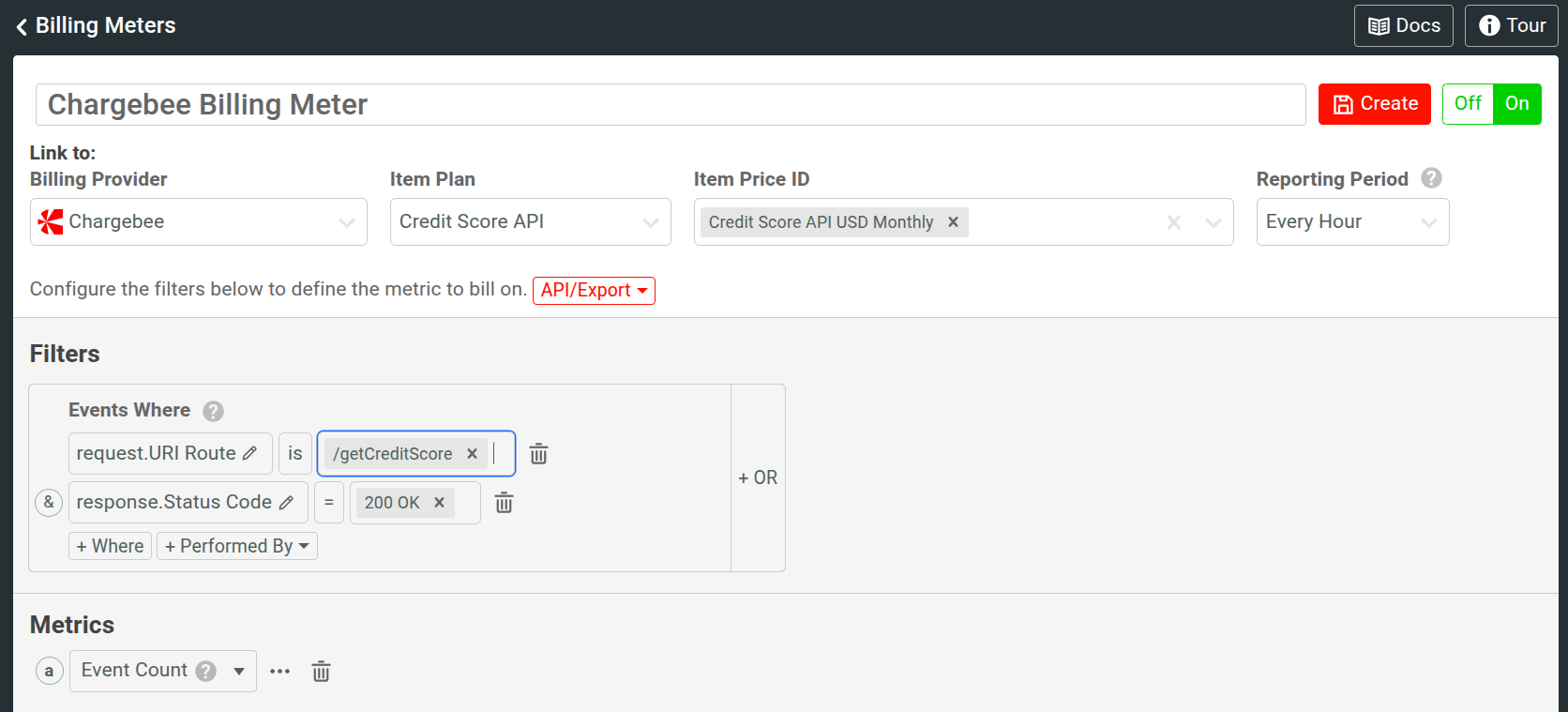This screenshot has height=712, width=1568.
Task: Switch the meter On
Action: pyautogui.click(x=1516, y=103)
